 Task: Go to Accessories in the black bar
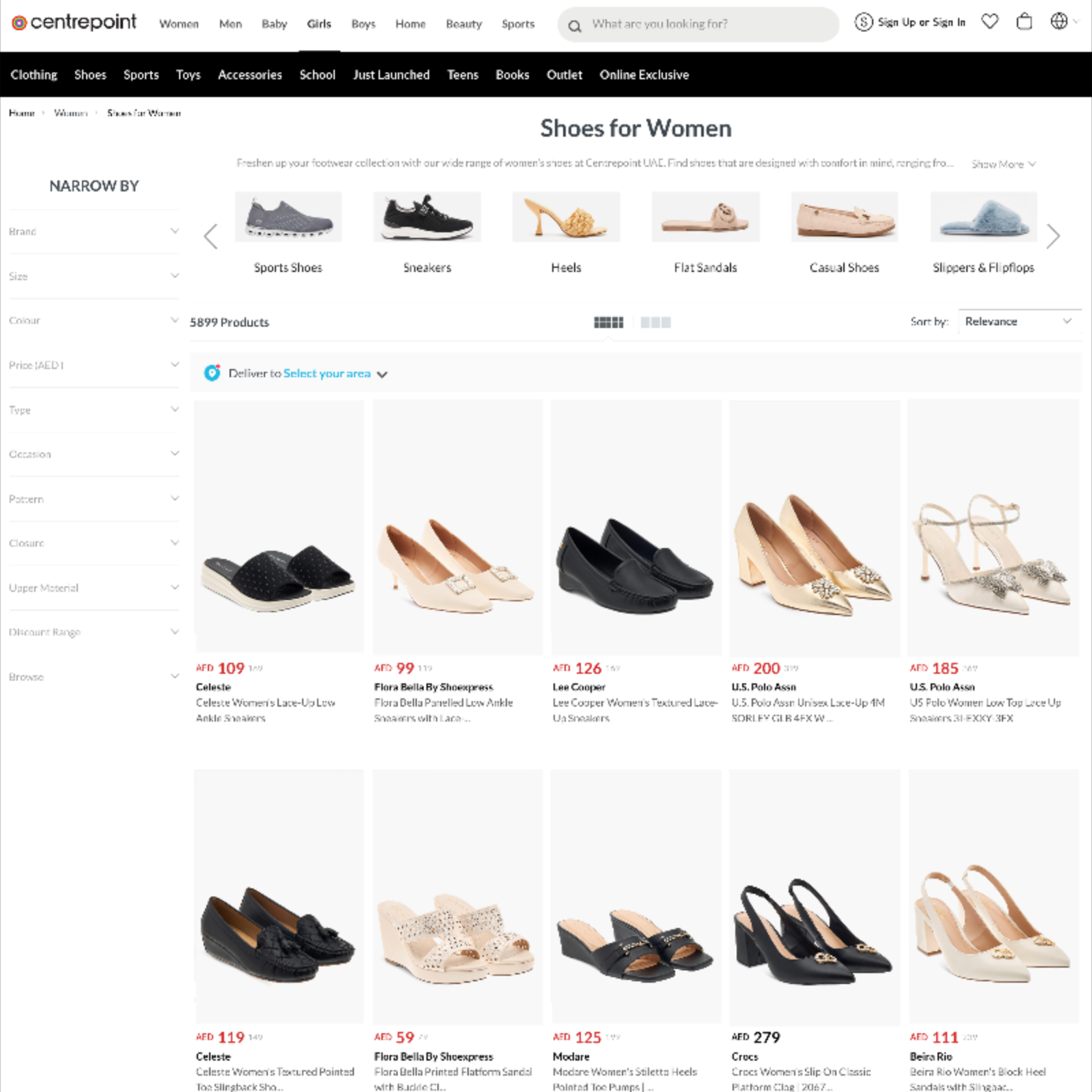[249, 74]
